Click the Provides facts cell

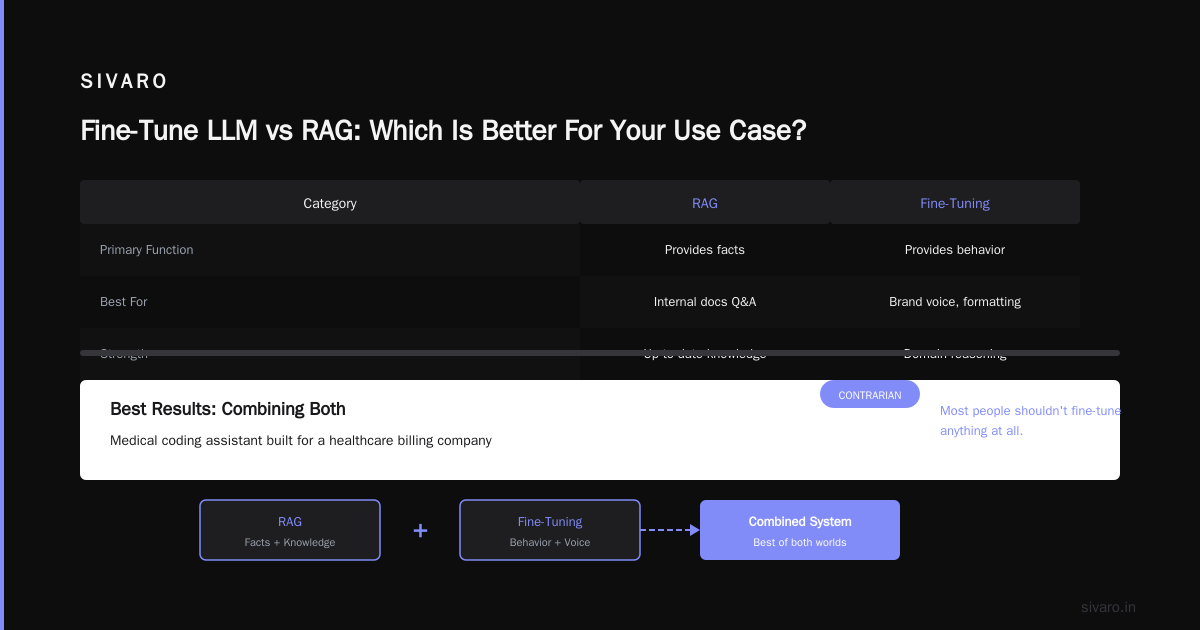point(705,250)
